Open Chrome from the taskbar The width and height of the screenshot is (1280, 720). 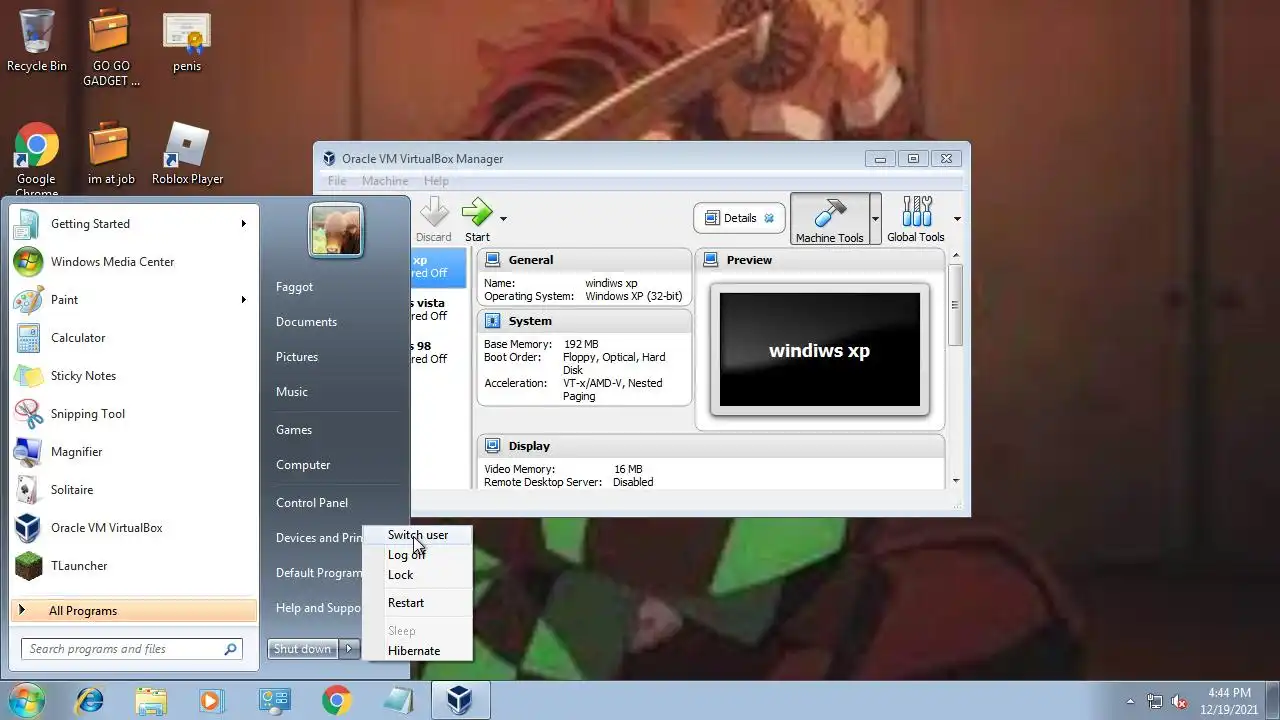[x=336, y=700]
